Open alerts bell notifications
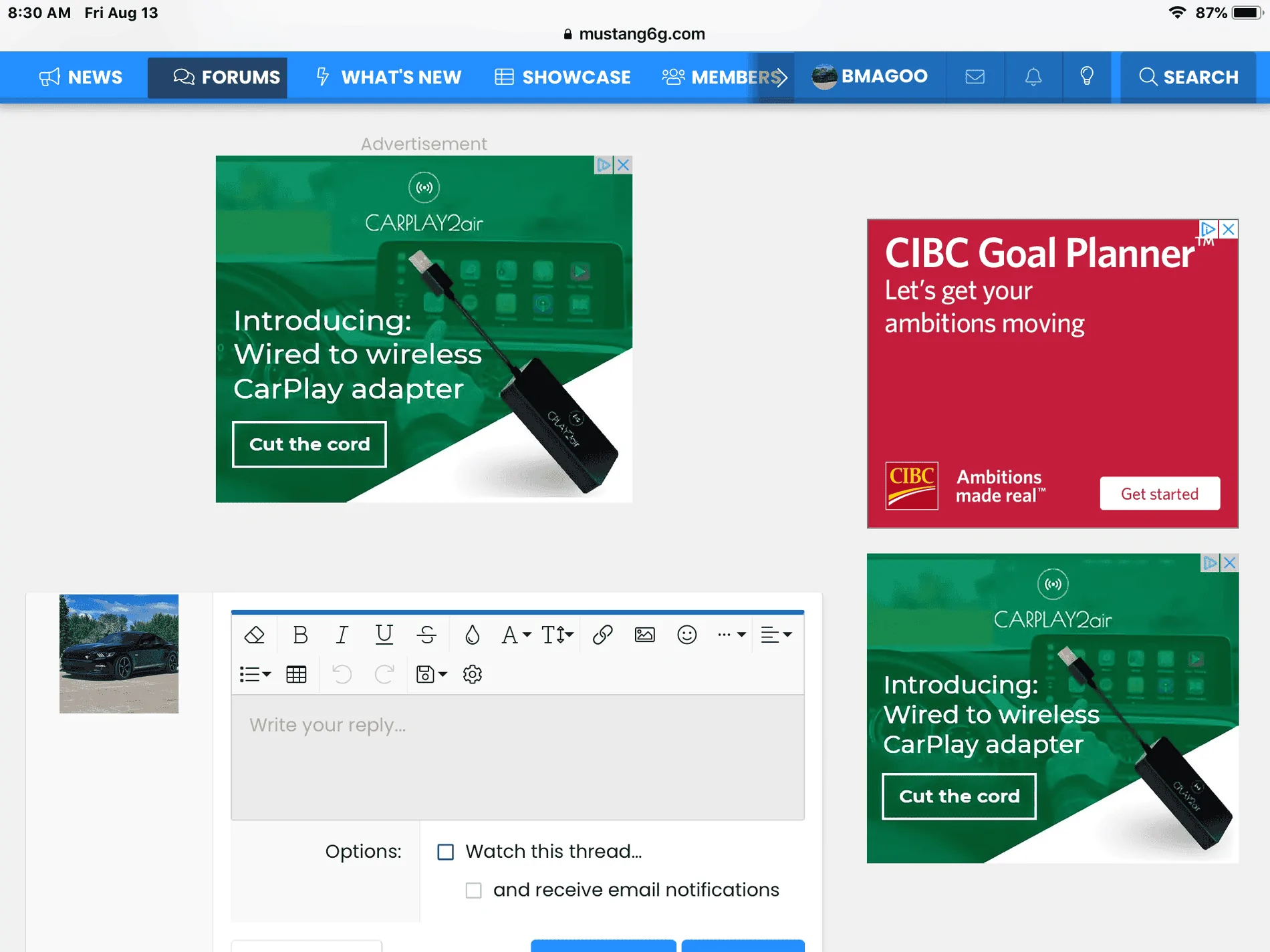The width and height of the screenshot is (1270, 952). click(x=1033, y=77)
